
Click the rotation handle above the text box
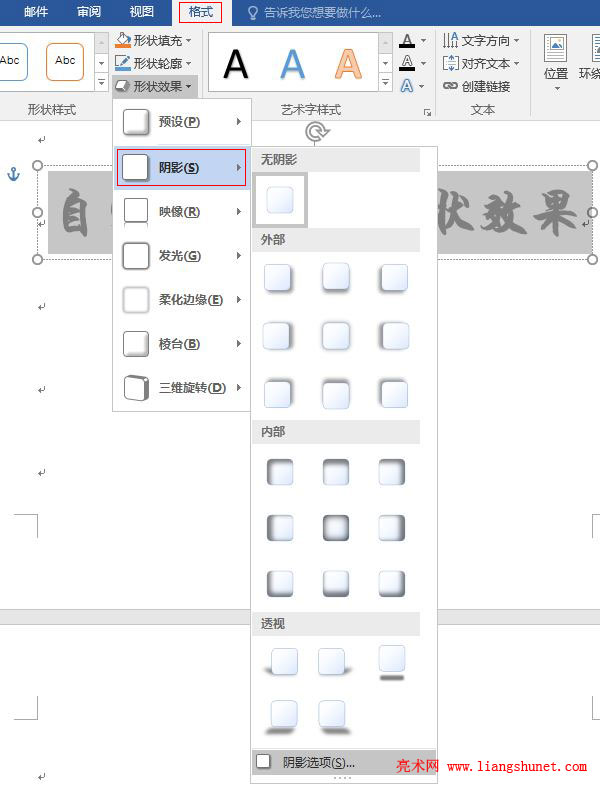tap(316, 132)
